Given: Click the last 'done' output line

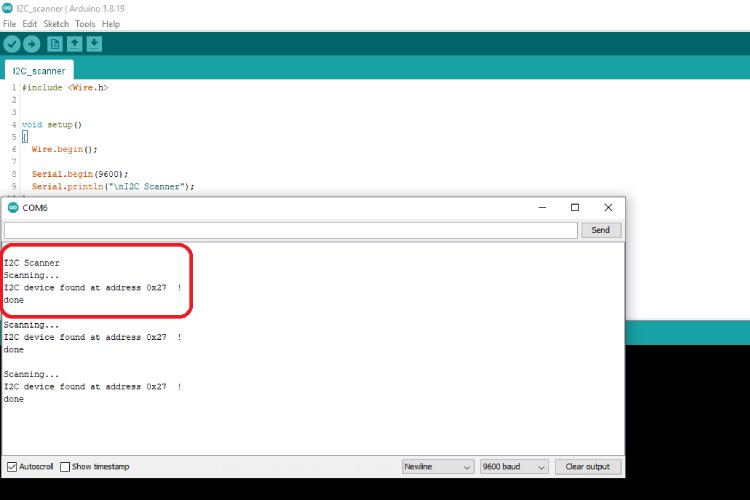Looking at the screenshot, I should tap(13, 399).
